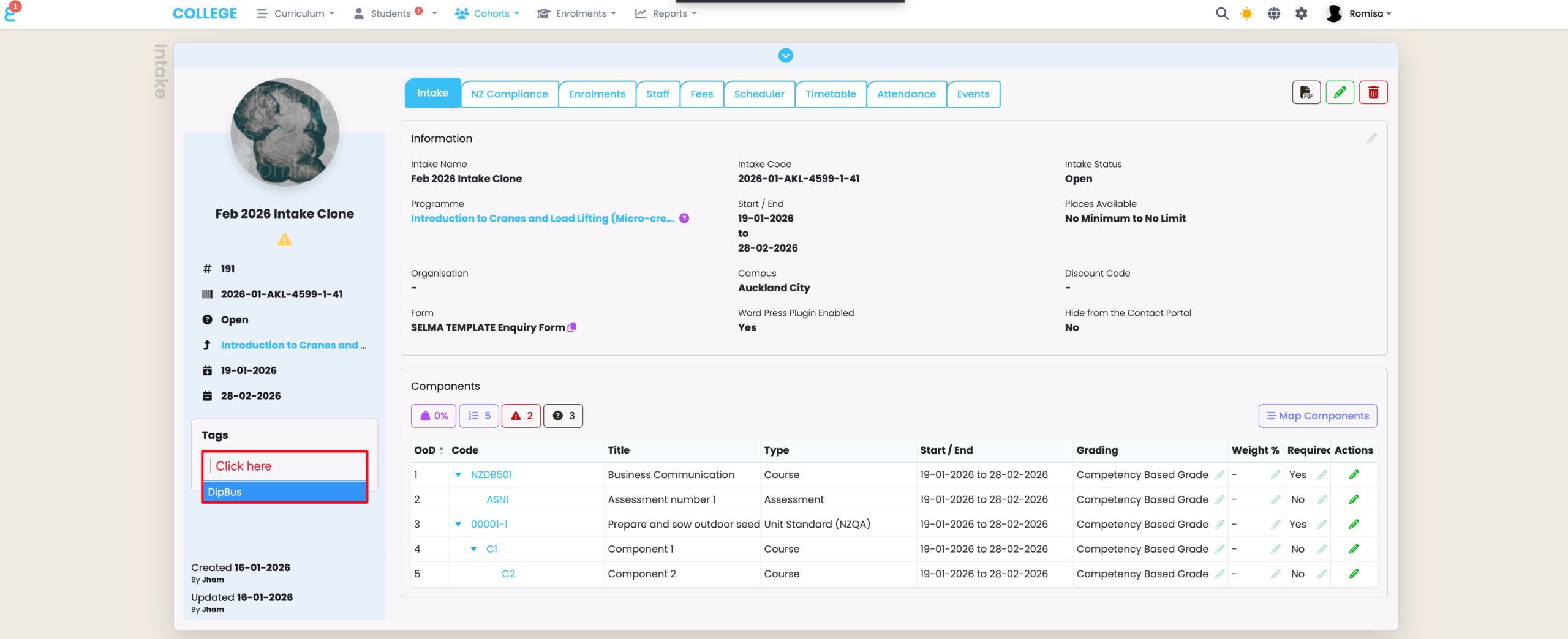Image resolution: width=1568 pixels, height=639 pixels.
Task: Toggle the sun light/dark theme icon
Action: 1246,13
